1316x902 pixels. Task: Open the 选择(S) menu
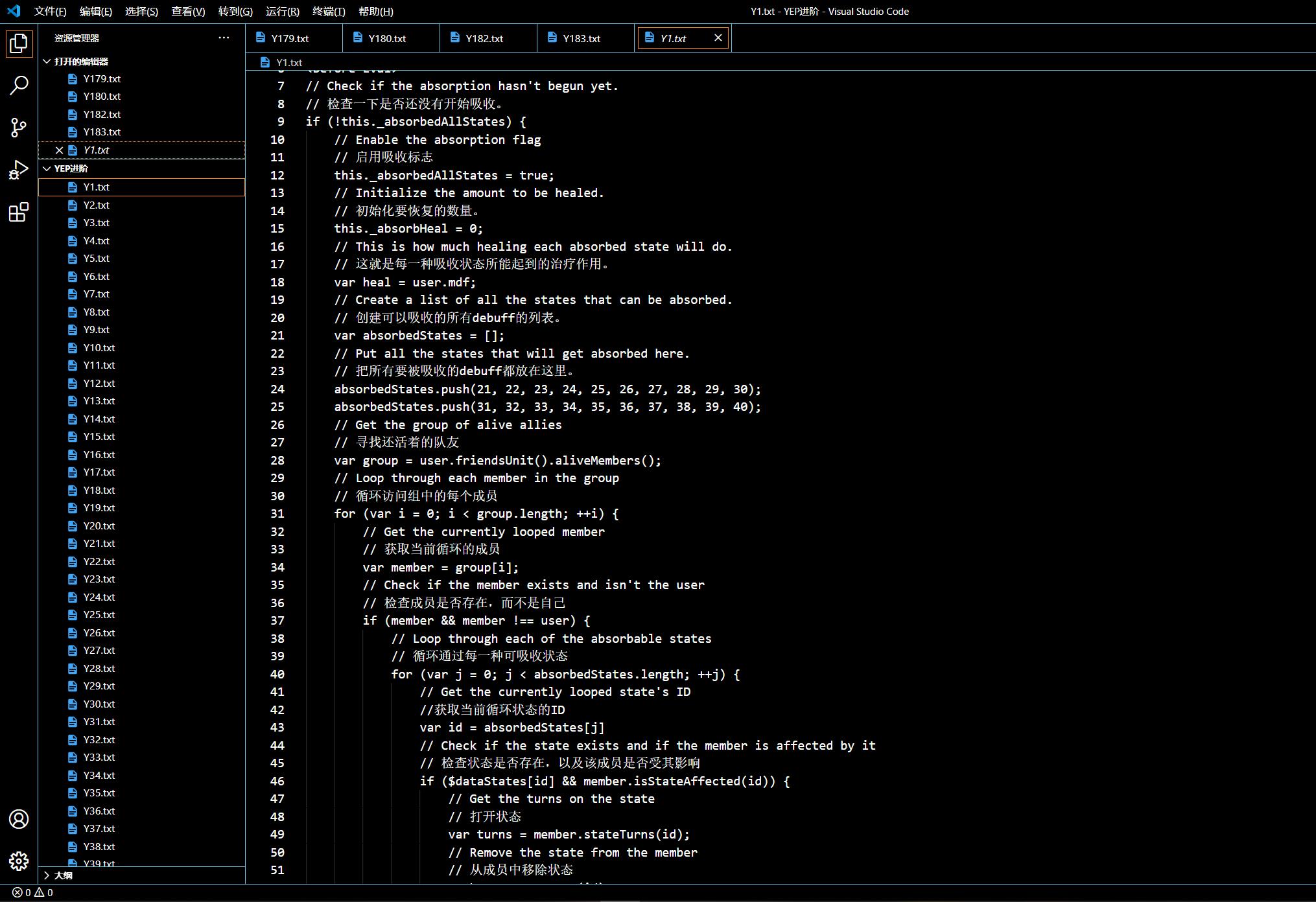pos(141,11)
